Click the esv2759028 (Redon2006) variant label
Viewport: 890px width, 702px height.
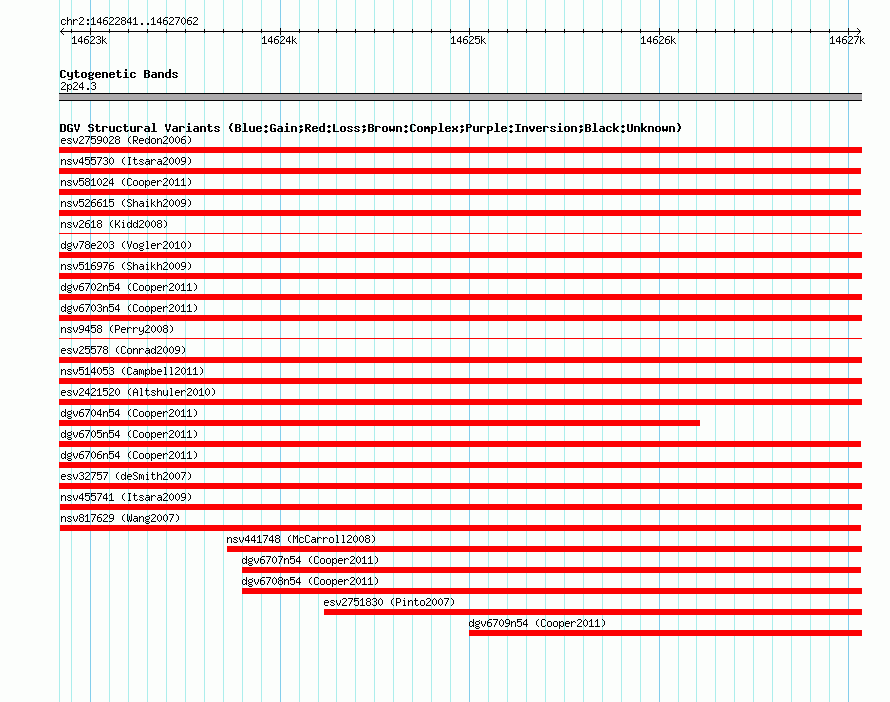click(126, 140)
